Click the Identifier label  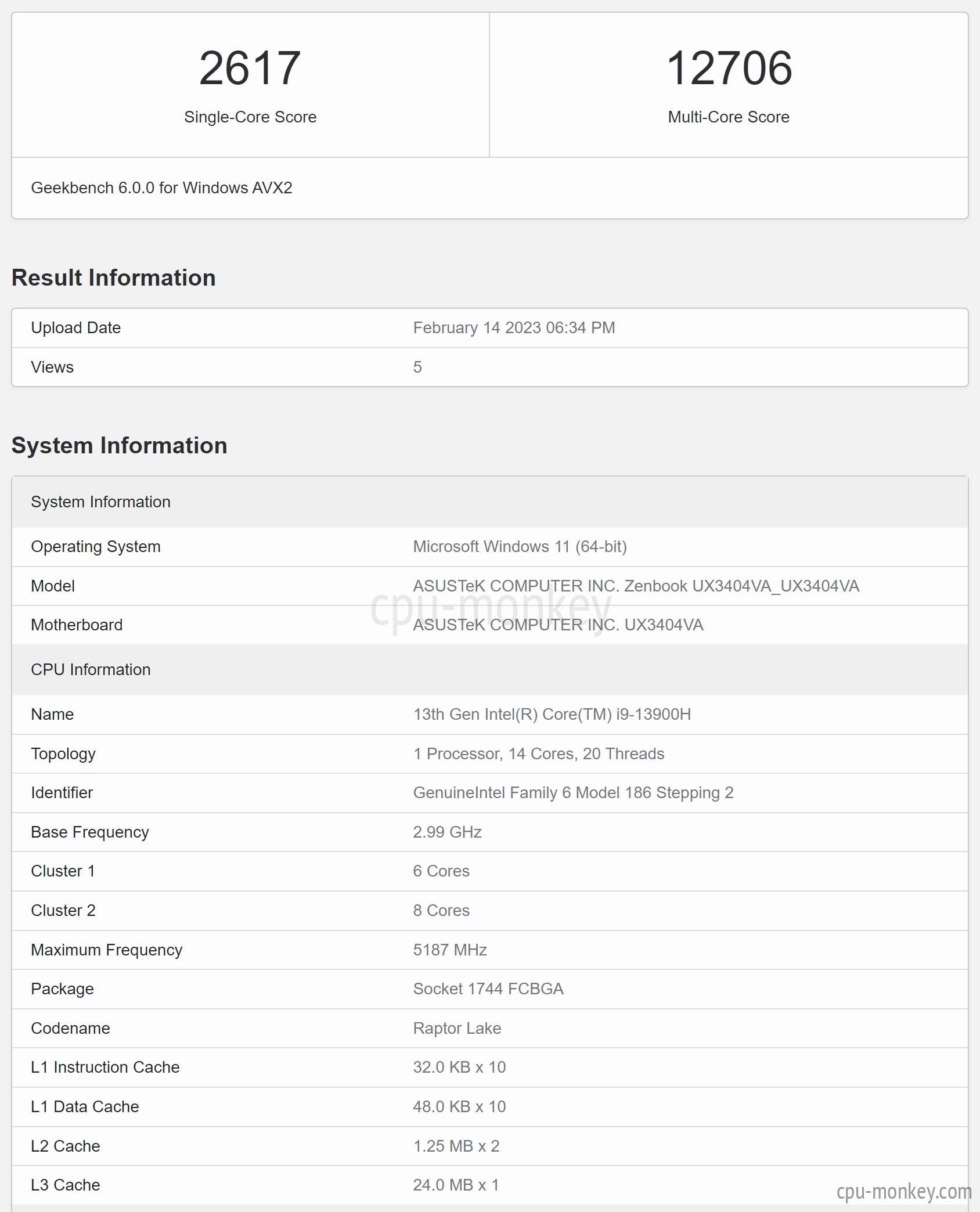(x=62, y=792)
